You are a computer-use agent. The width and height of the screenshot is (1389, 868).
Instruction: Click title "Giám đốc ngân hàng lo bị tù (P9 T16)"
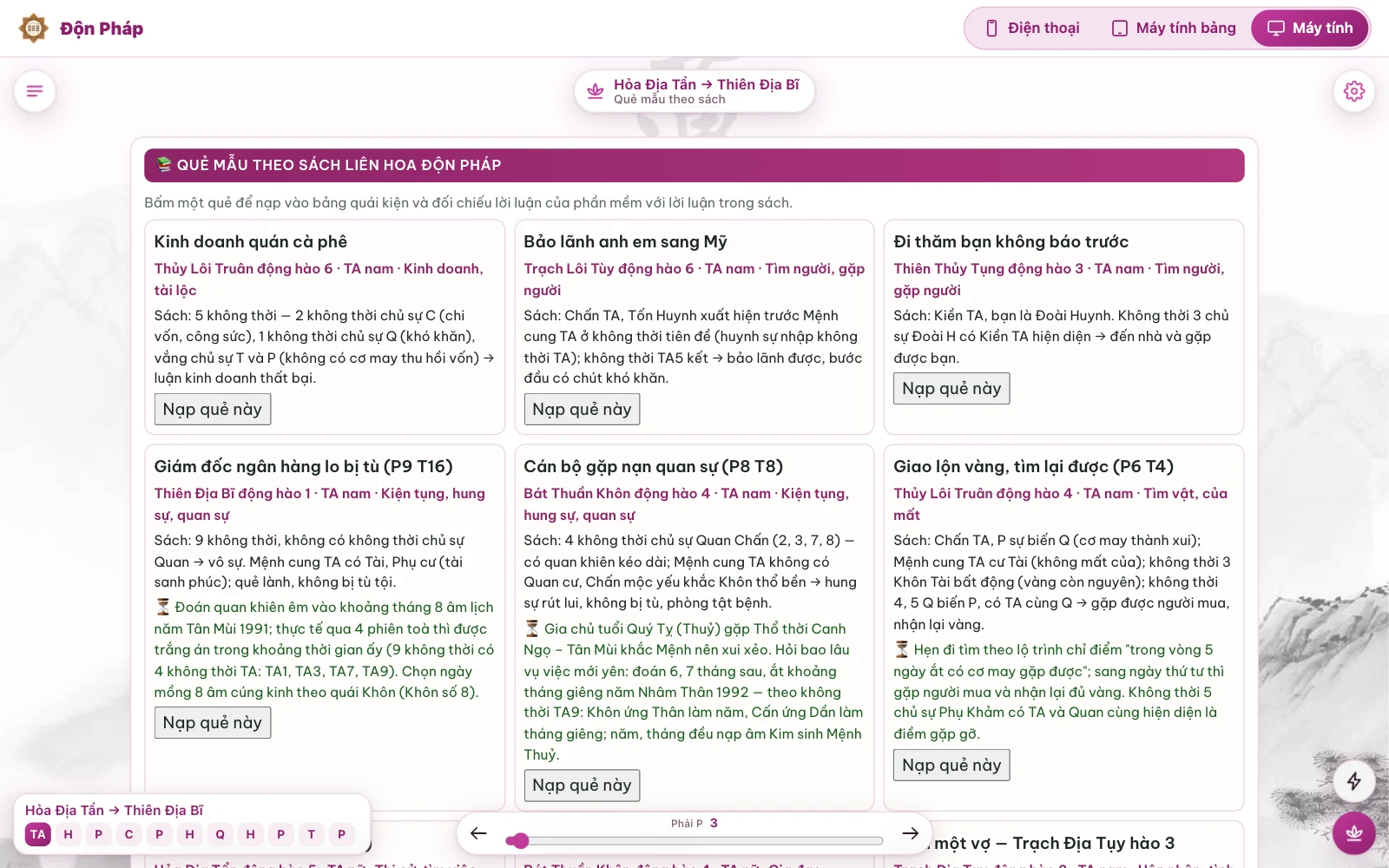pyautogui.click(x=304, y=466)
